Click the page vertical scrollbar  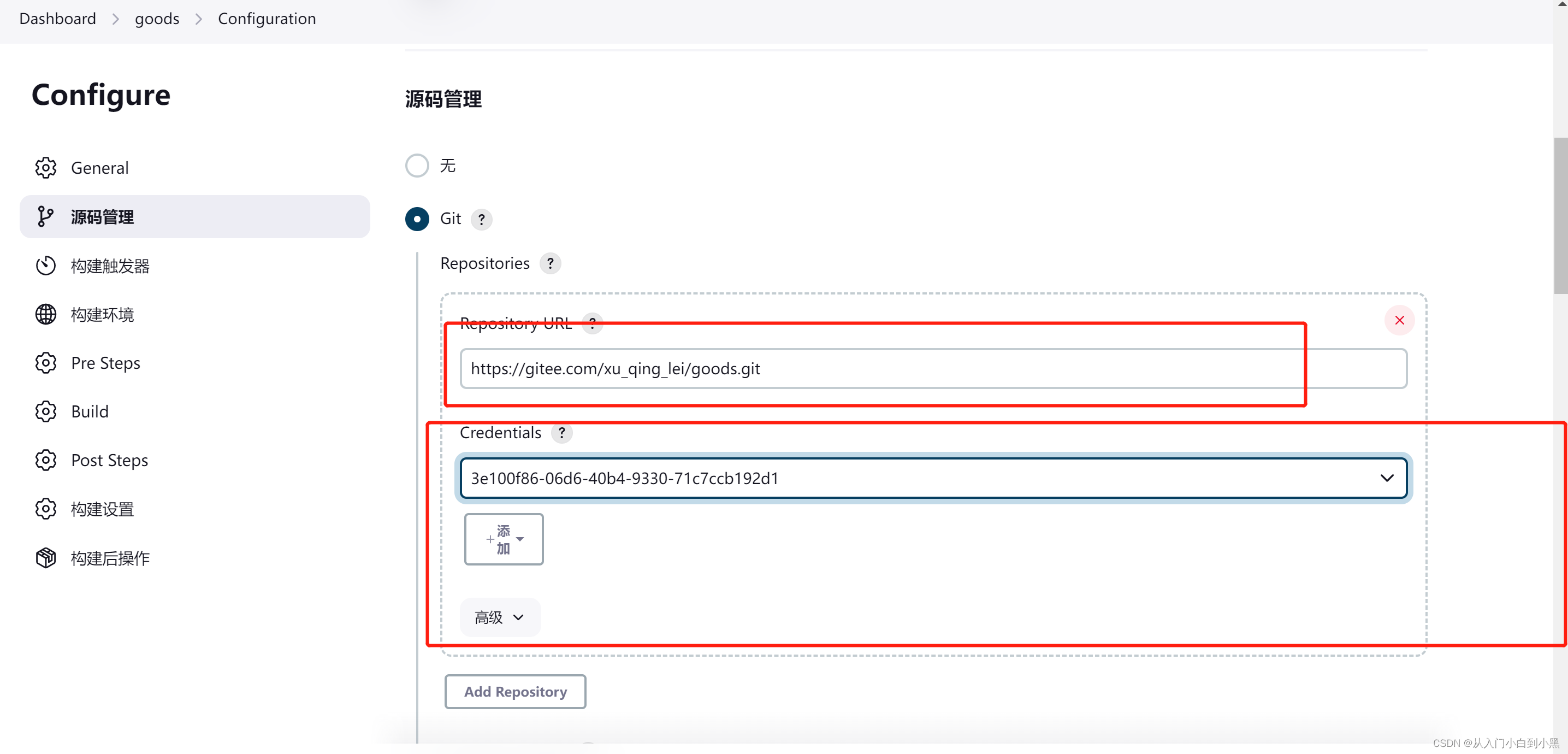tap(1560, 216)
